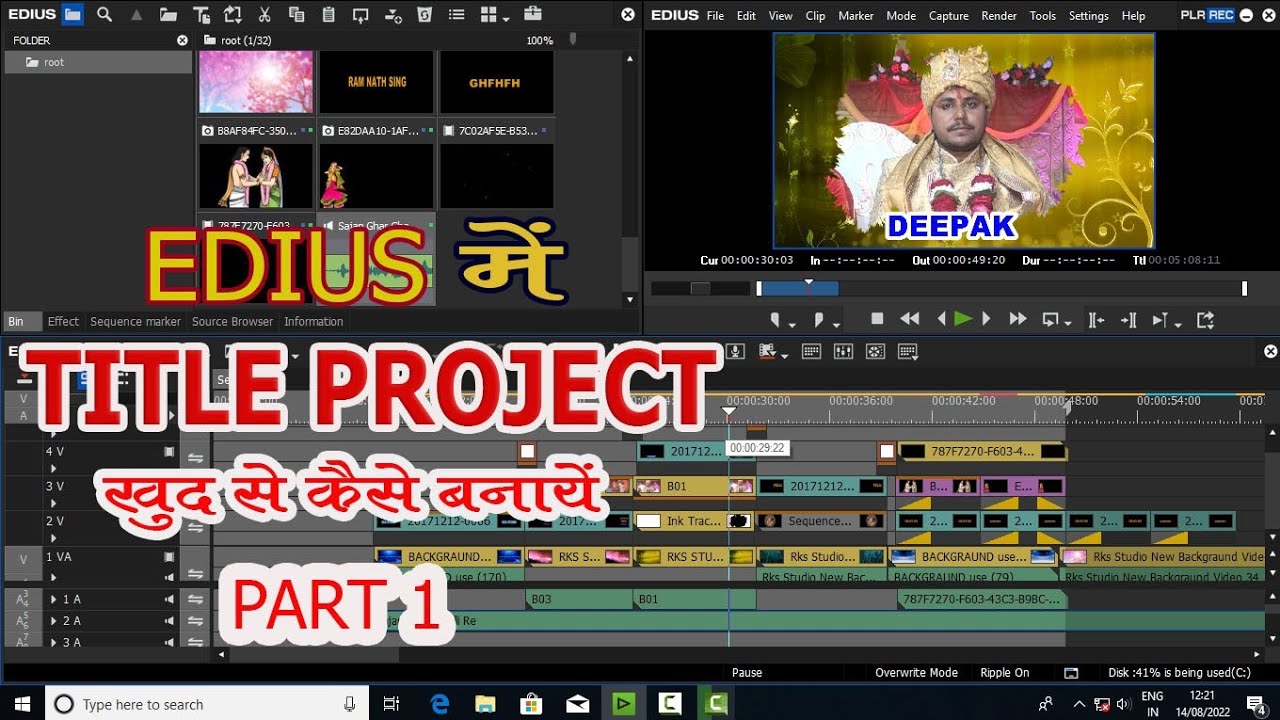Click Fast Forward button in player
The width and height of the screenshot is (1280, 720).
pyautogui.click(x=1018, y=319)
